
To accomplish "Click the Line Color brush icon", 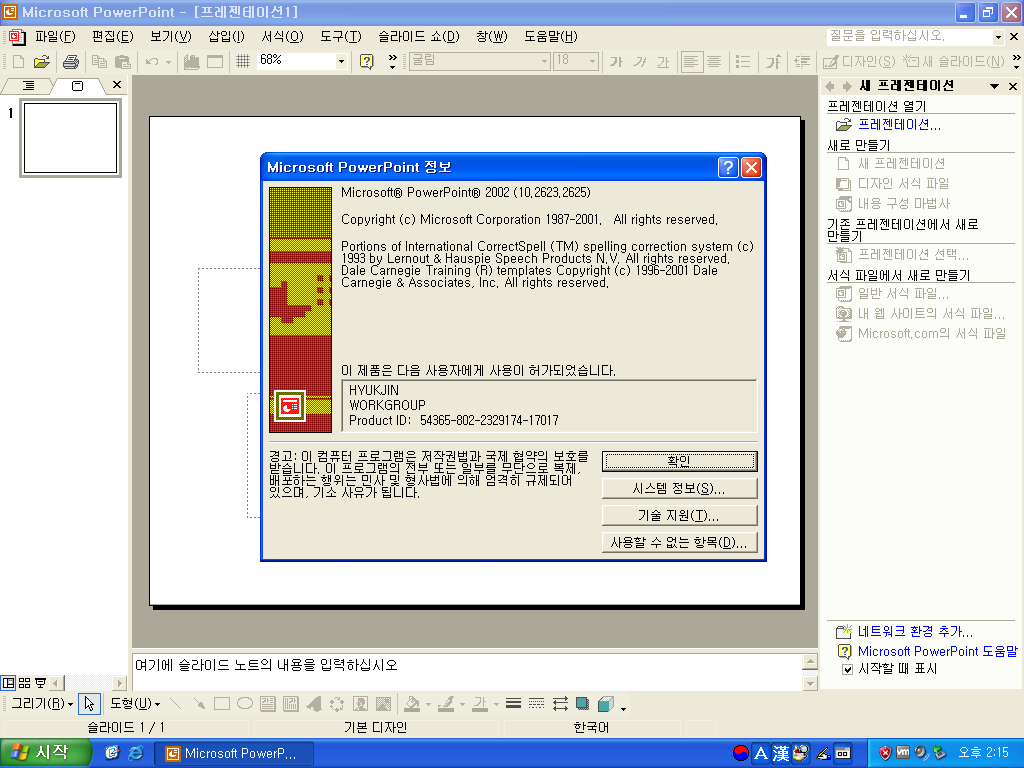I will tap(446, 704).
